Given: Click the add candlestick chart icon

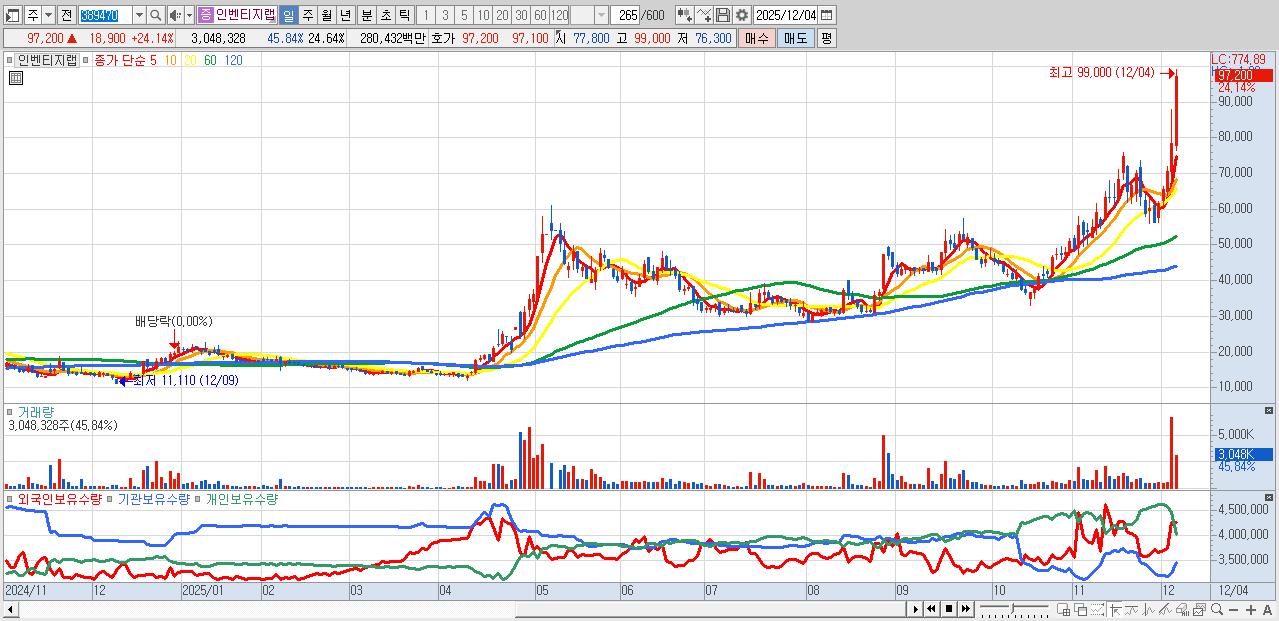Looking at the screenshot, I should point(684,15).
